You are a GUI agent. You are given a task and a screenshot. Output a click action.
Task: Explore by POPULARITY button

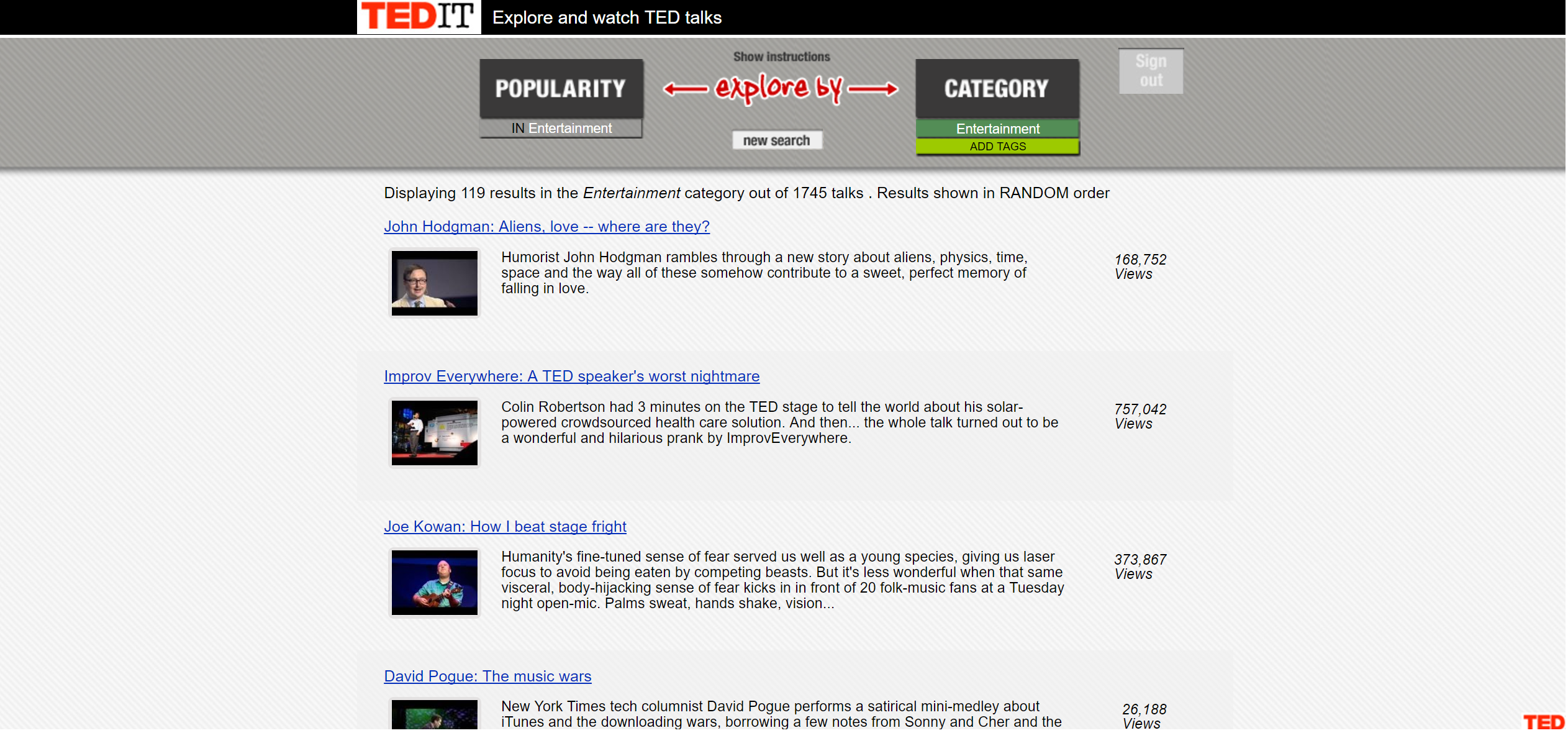coord(561,88)
